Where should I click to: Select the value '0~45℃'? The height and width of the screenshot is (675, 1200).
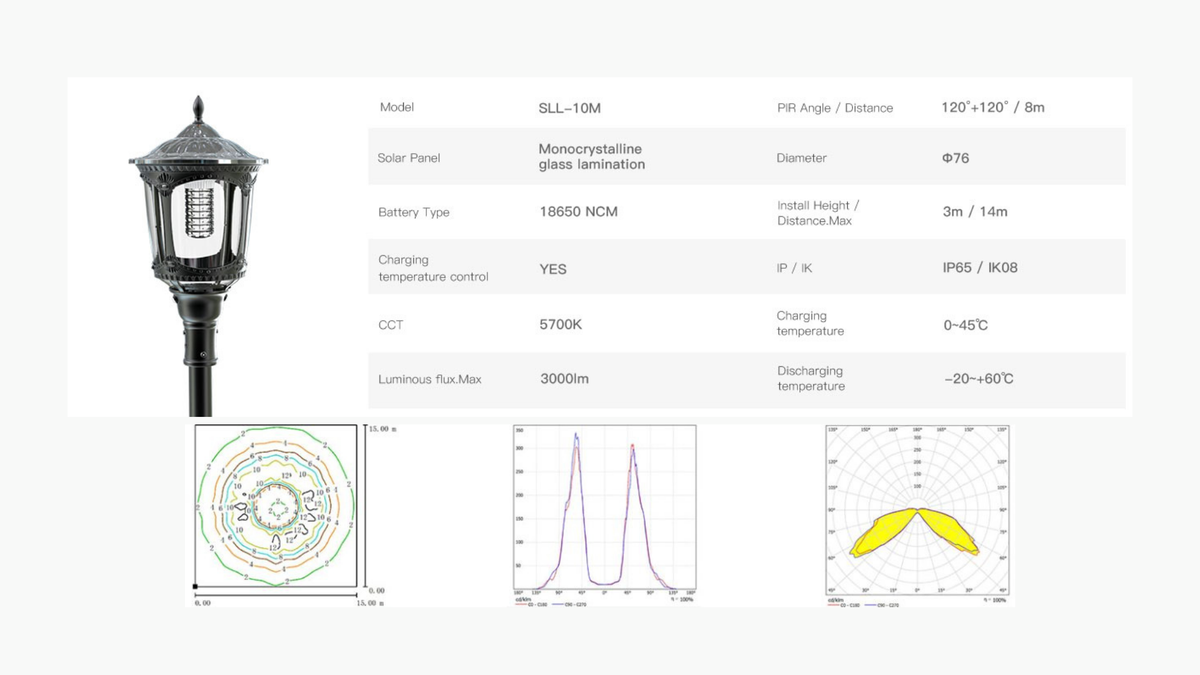966,326
